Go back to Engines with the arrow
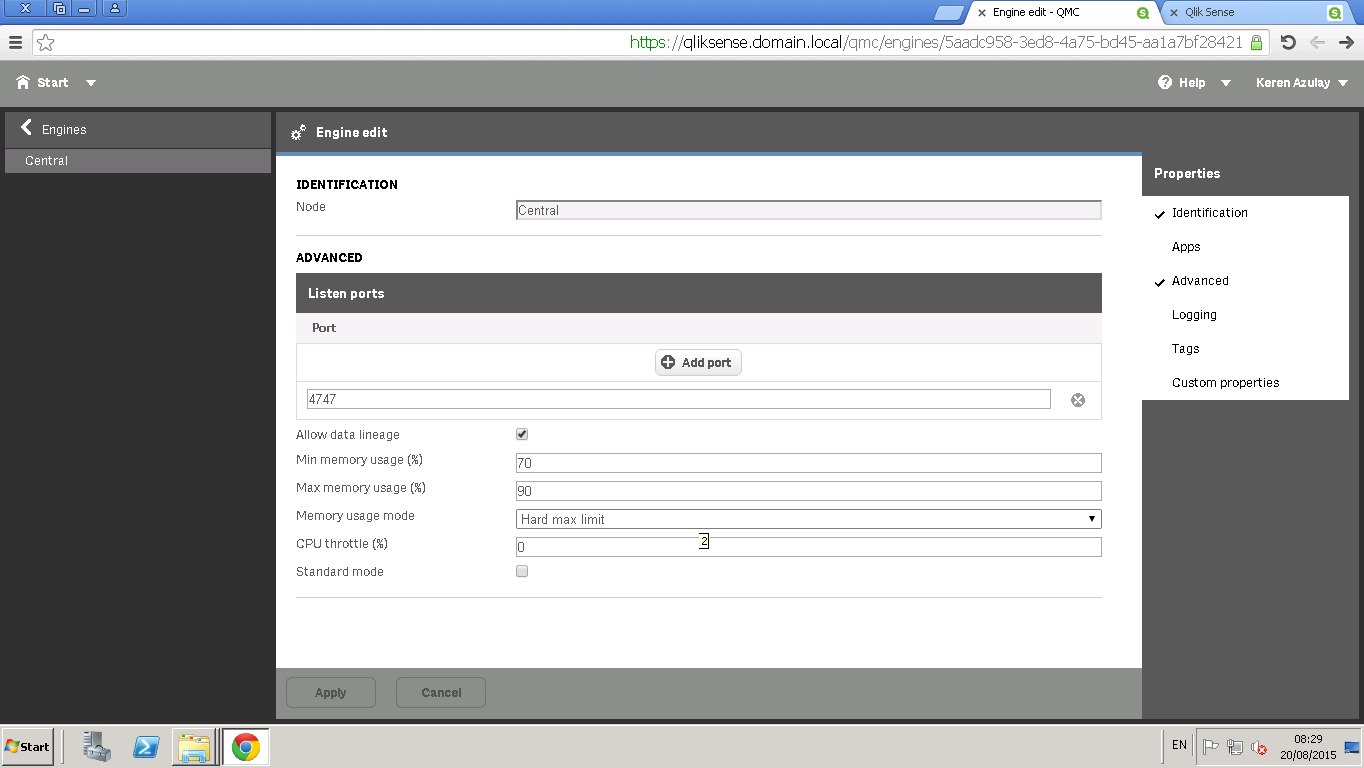This screenshot has height=768, width=1364. tap(27, 128)
